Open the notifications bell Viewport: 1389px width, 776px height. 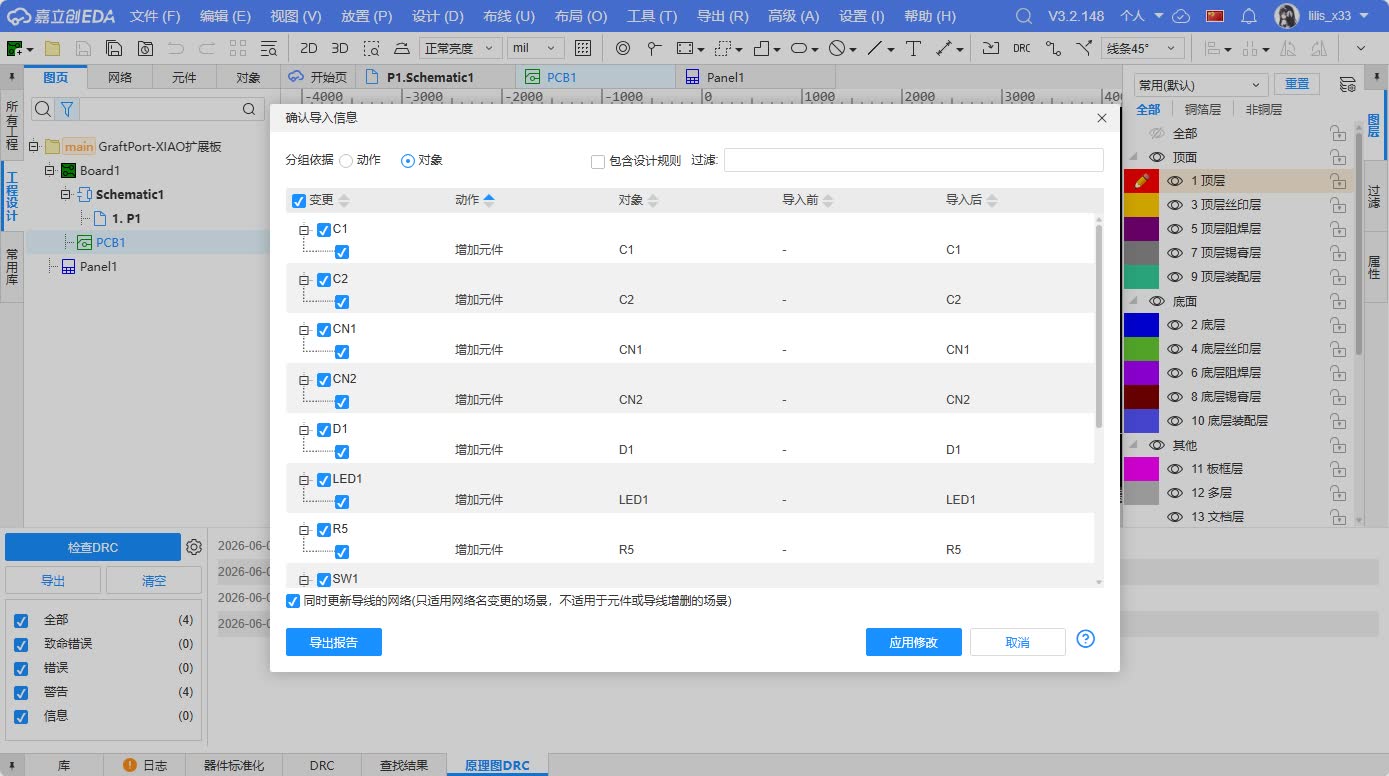pos(1248,16)
